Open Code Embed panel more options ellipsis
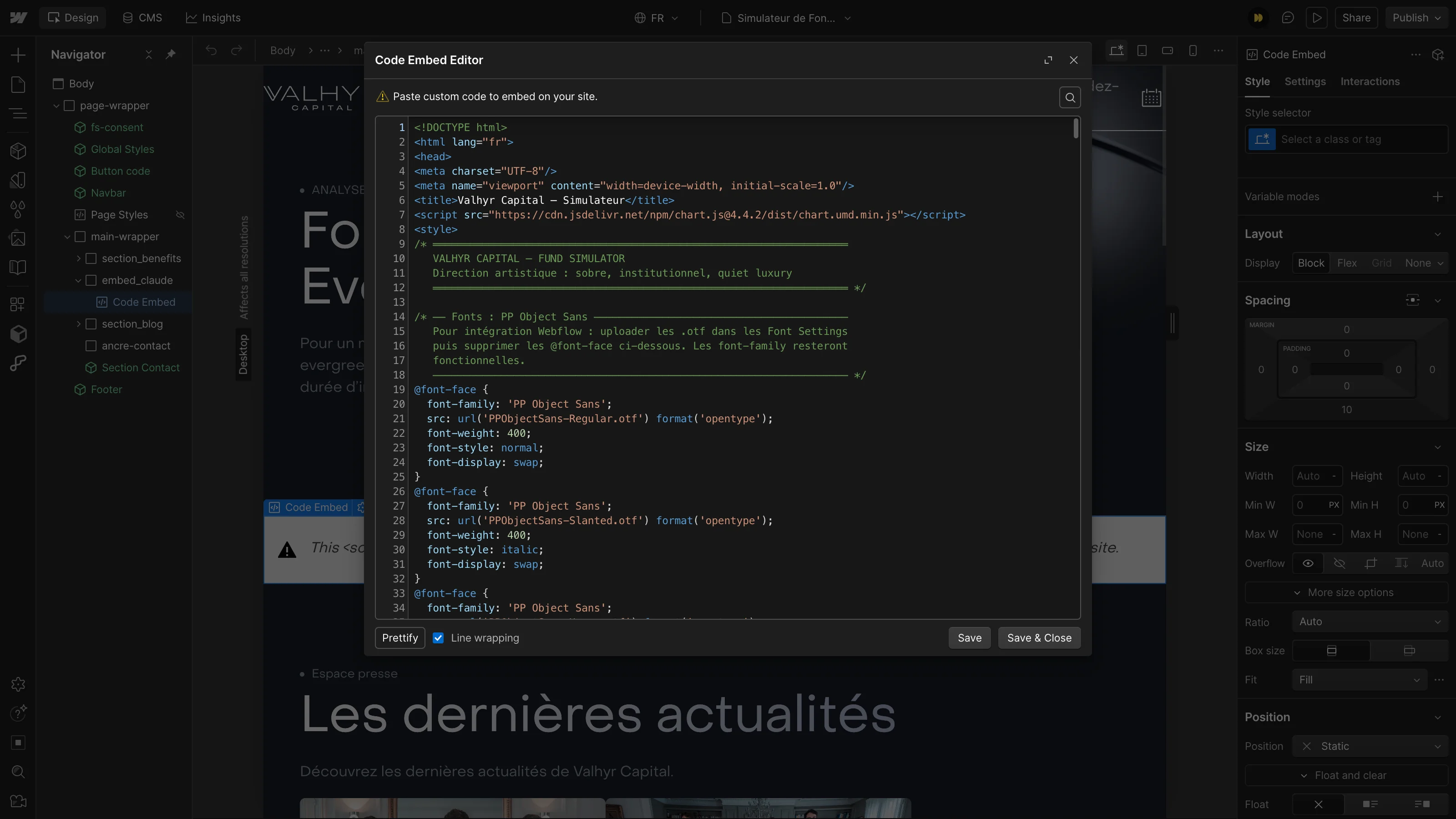The image size is (1456, 819). [1416, 54]
